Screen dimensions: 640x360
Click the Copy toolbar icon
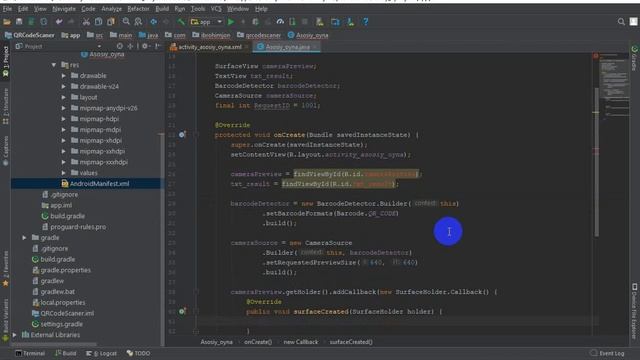98,22
